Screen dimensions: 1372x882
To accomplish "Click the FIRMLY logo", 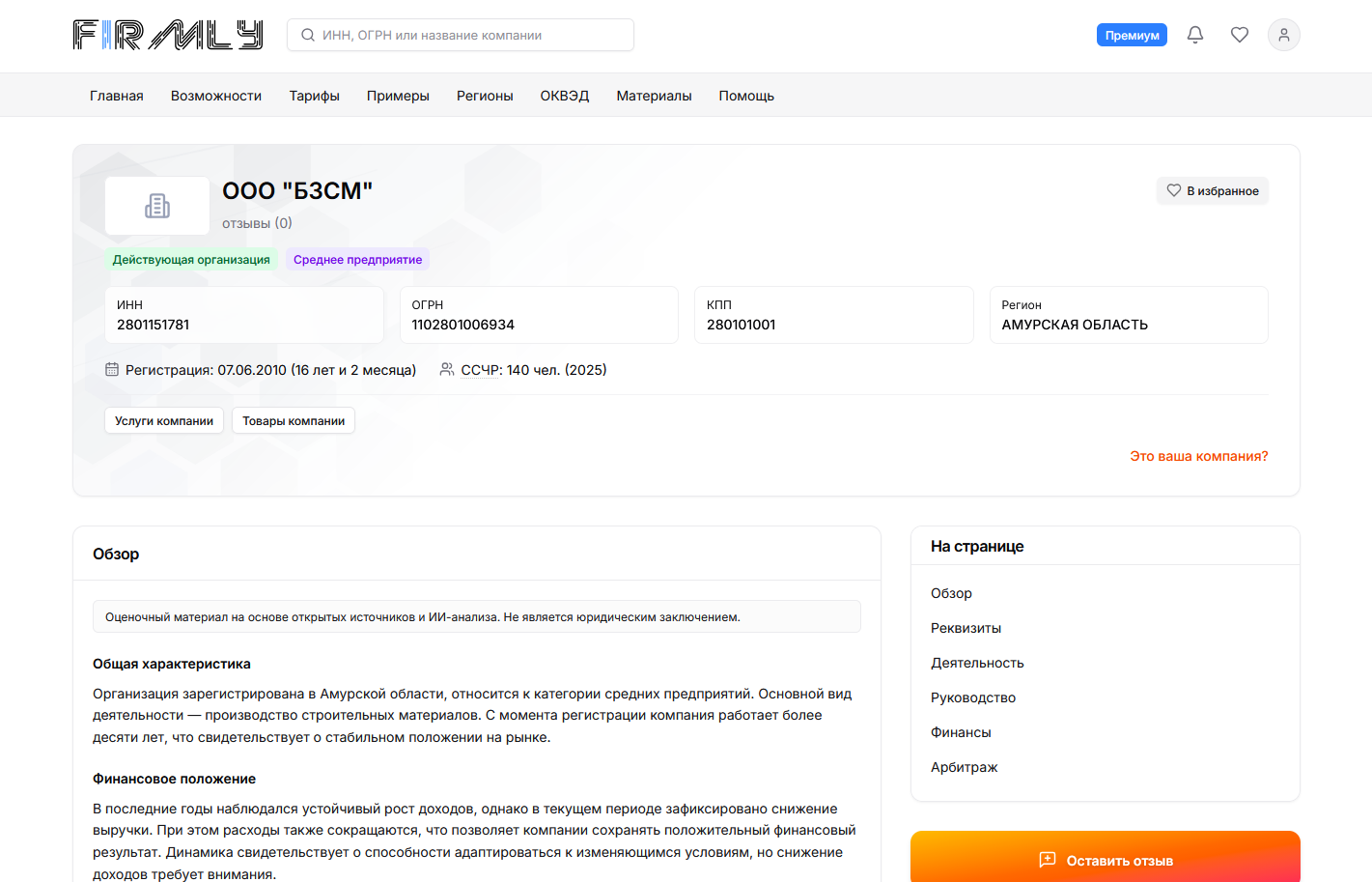I will [168, 35].
